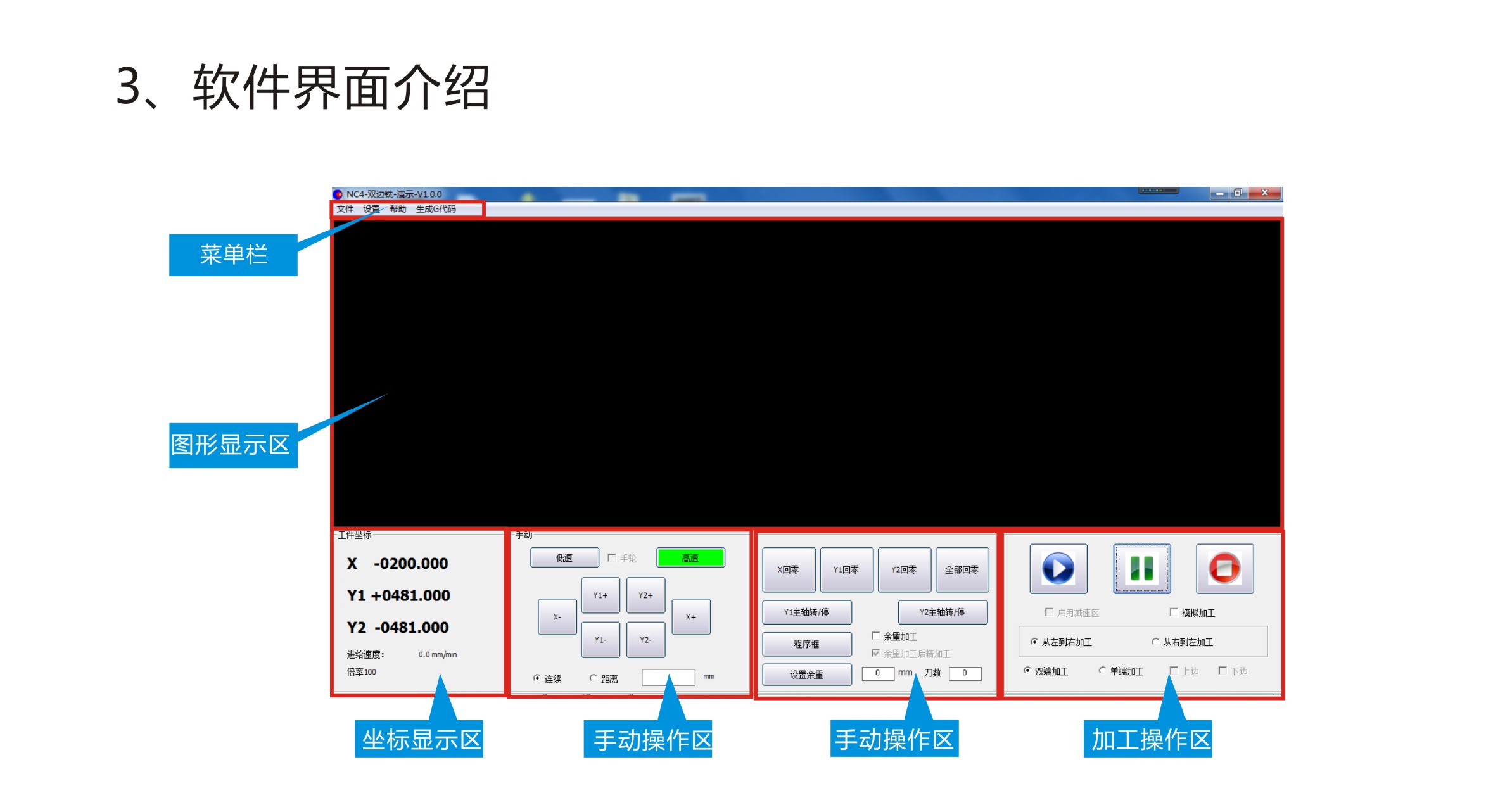Screen dimensions: 1486x812
Task: Home the X axis with X回零
Action: (x=789, y=569)
